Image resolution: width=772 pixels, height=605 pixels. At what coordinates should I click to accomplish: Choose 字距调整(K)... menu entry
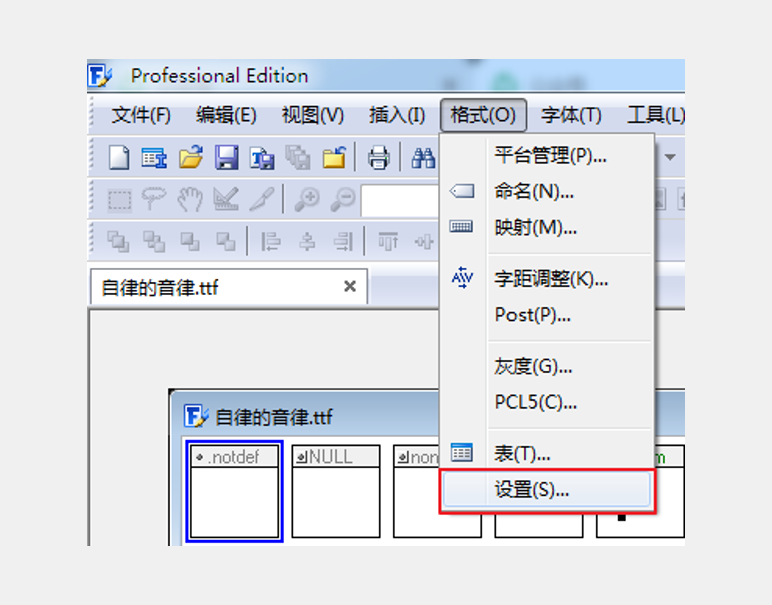coord(547,279)
